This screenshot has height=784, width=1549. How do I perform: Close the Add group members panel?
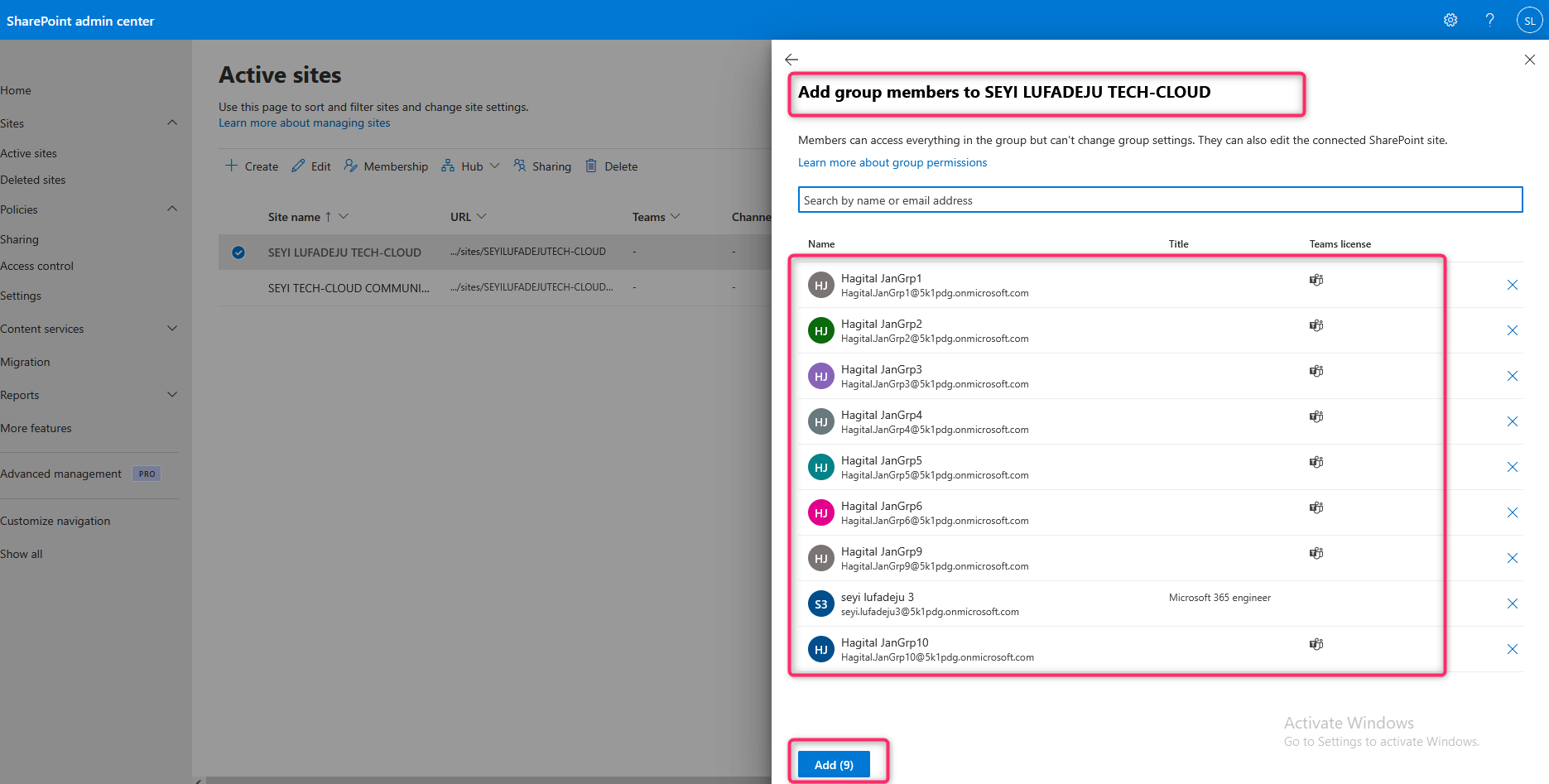point(1530,60)
